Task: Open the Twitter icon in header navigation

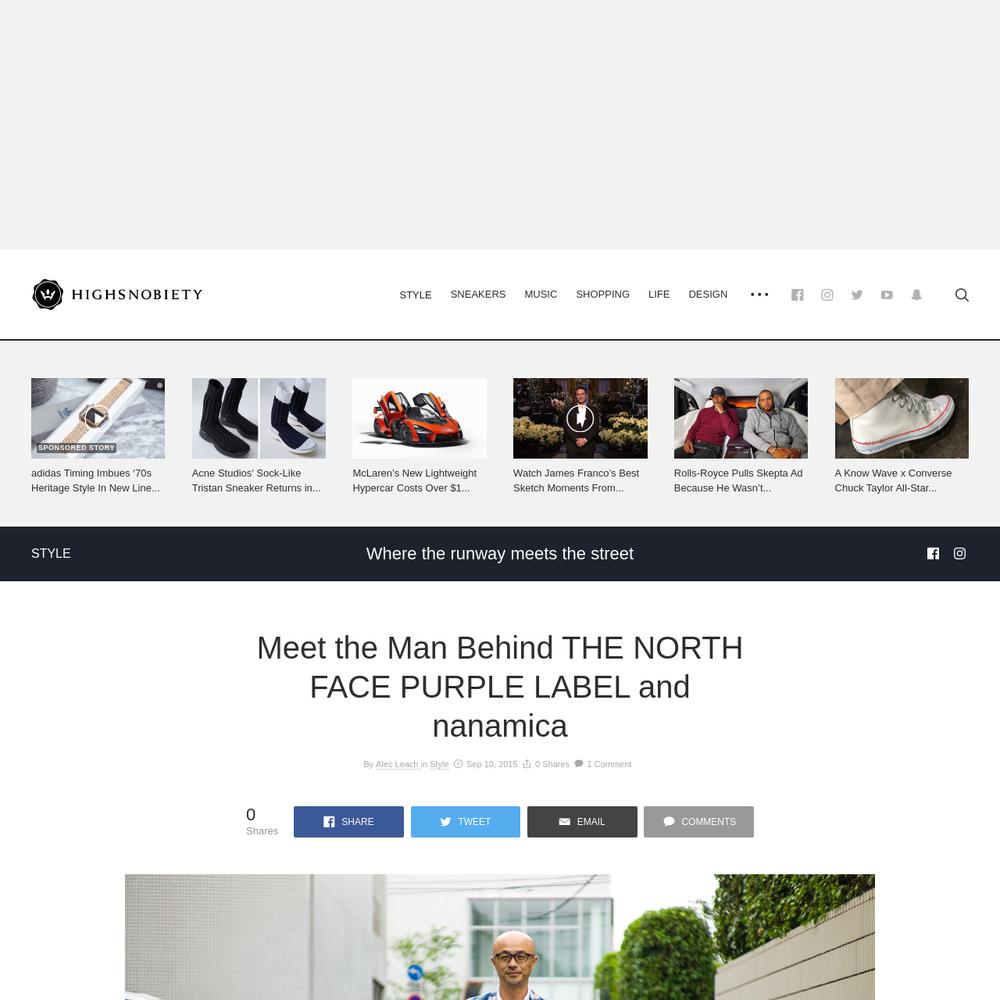Action: pyautogui.click(x=857, y=295)
